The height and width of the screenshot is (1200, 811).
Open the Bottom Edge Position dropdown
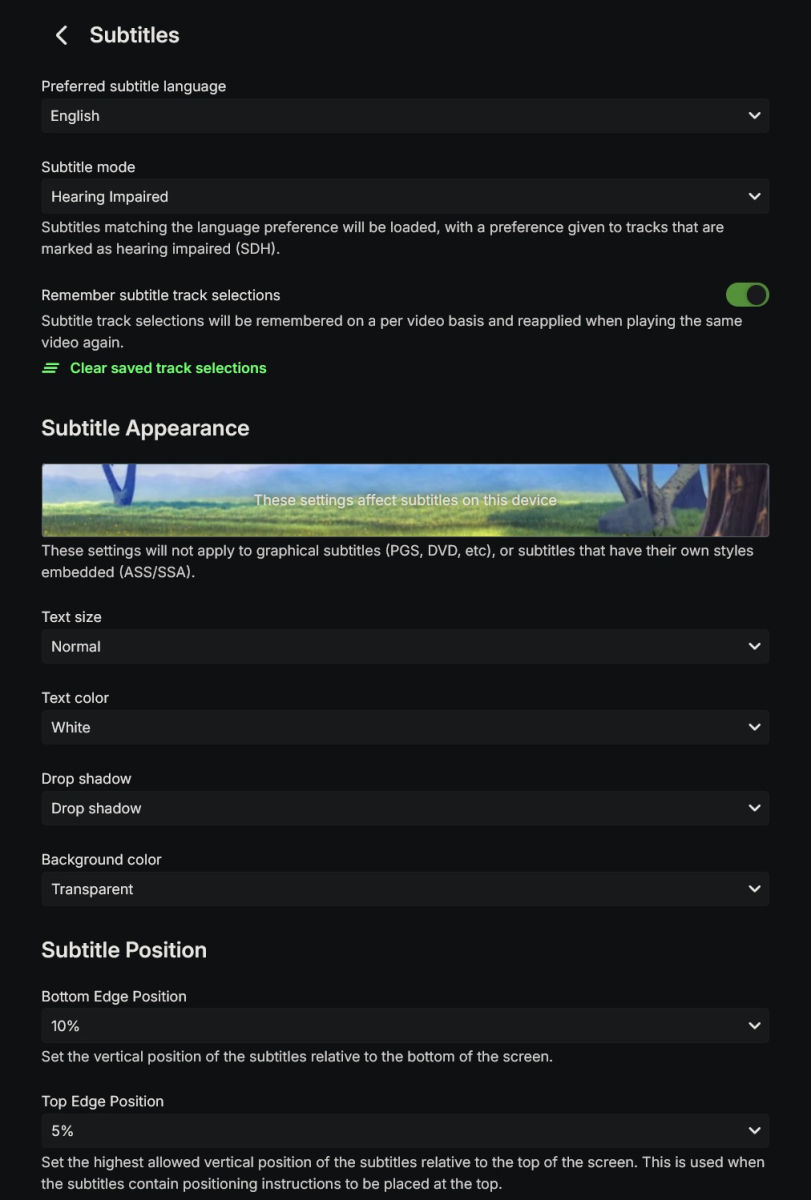pos(404,1025)
